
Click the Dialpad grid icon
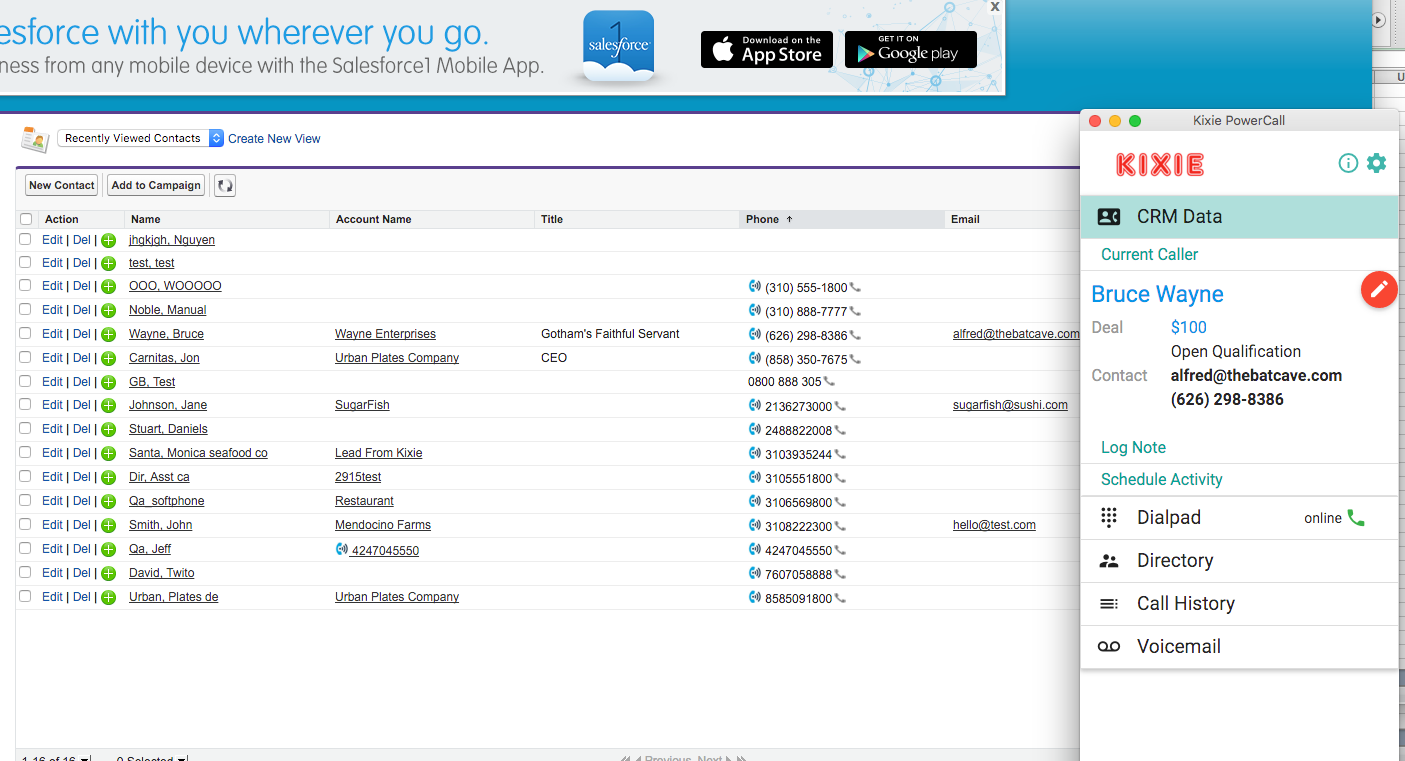point(1108,517)
